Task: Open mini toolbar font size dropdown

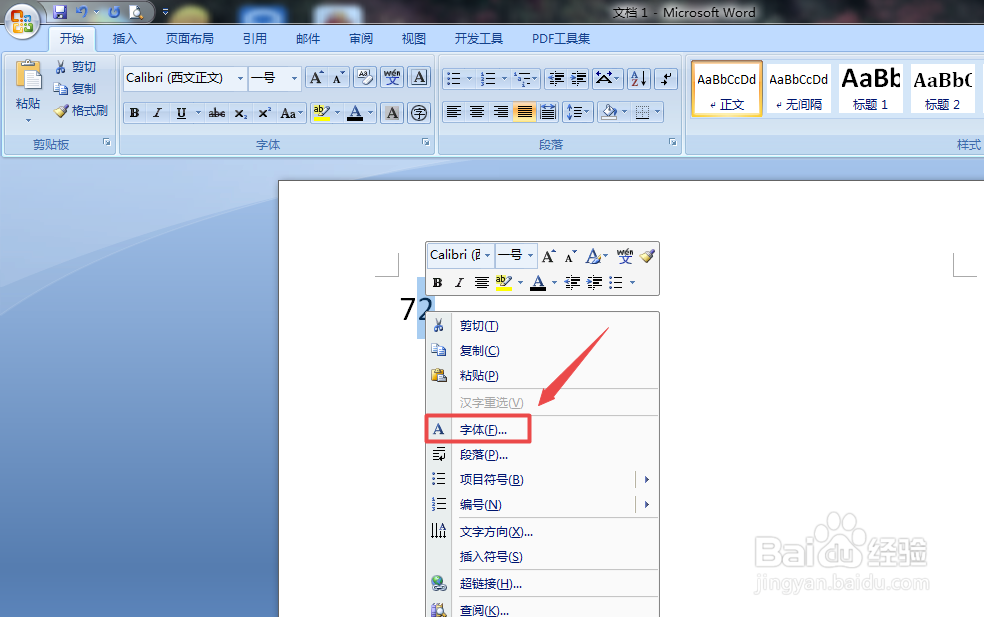Action: tap(530, 255)
